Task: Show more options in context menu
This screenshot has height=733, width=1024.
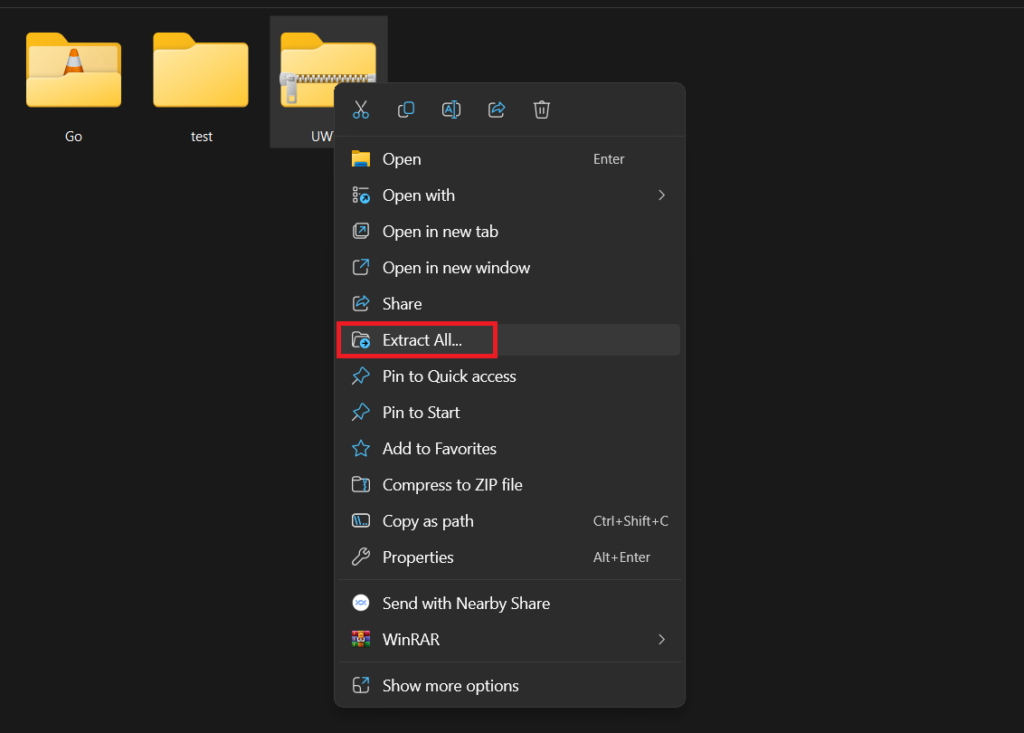Action: pyautogui.click(x=450, y=686)
